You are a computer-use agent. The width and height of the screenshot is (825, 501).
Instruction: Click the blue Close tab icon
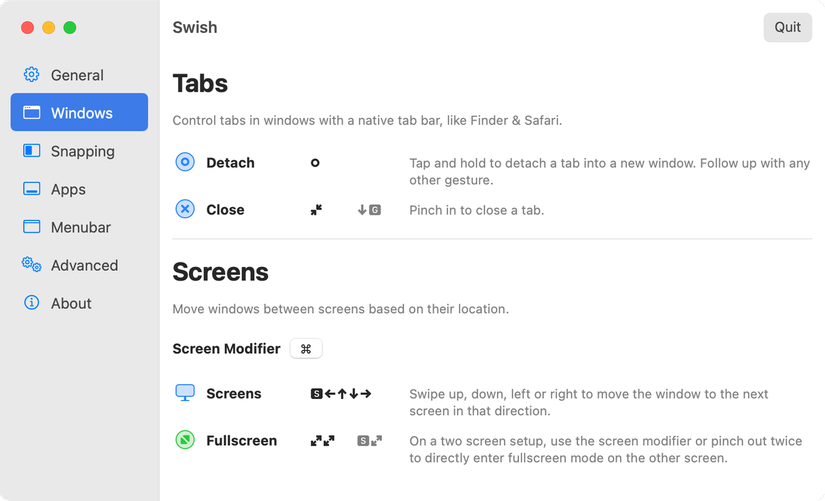coord(185,209)
